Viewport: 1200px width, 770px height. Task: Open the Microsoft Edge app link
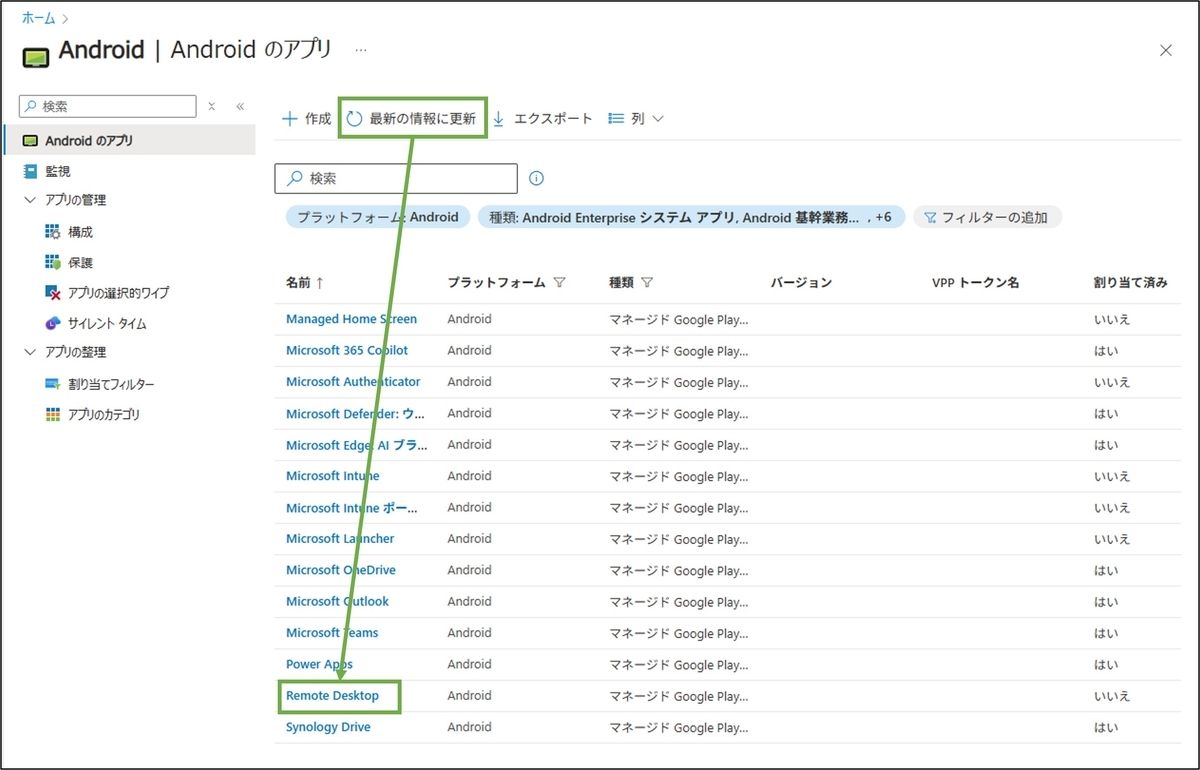[357, 445]
